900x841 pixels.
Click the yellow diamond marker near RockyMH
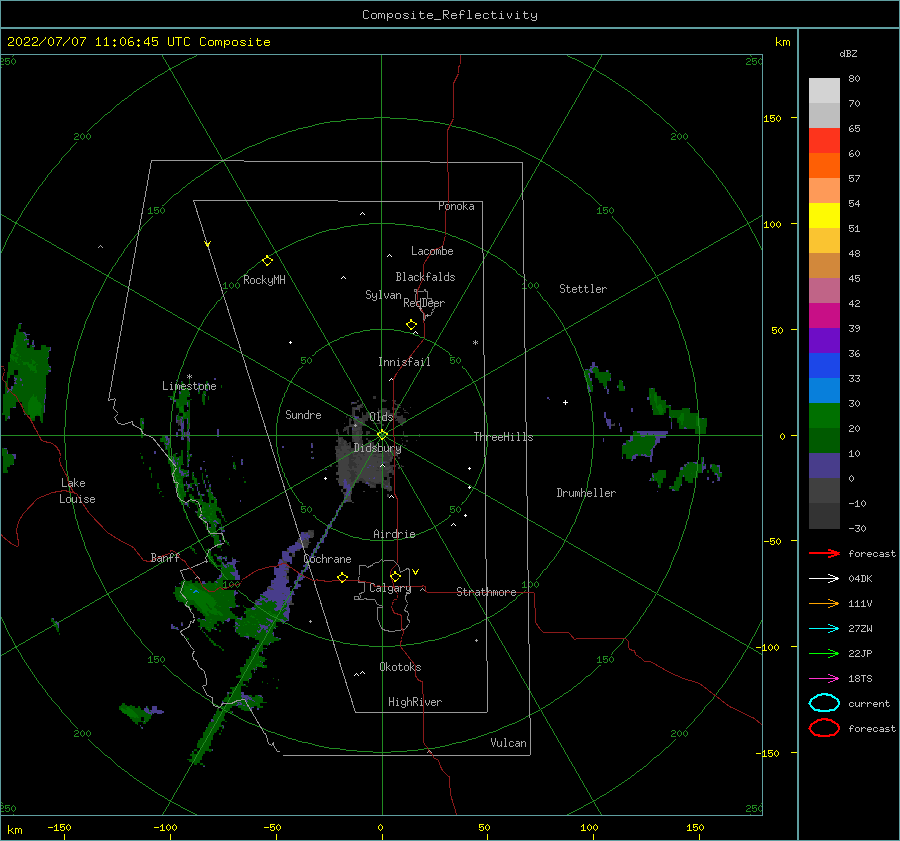[267, 261]
